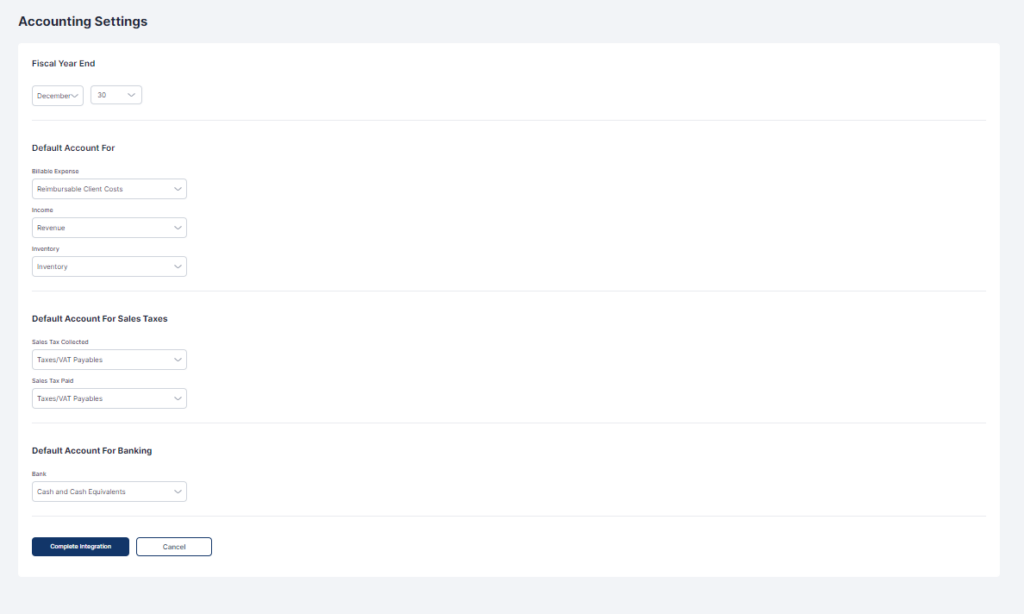Click the chevron arrow on day 30 dropdown
Viewport: 1024px width, 614px height.
131,95
